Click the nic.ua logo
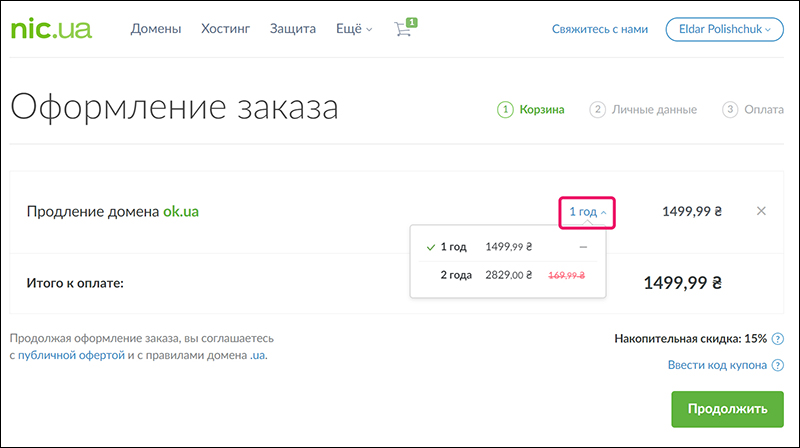The image size is (800, 448). click(50, 29)
